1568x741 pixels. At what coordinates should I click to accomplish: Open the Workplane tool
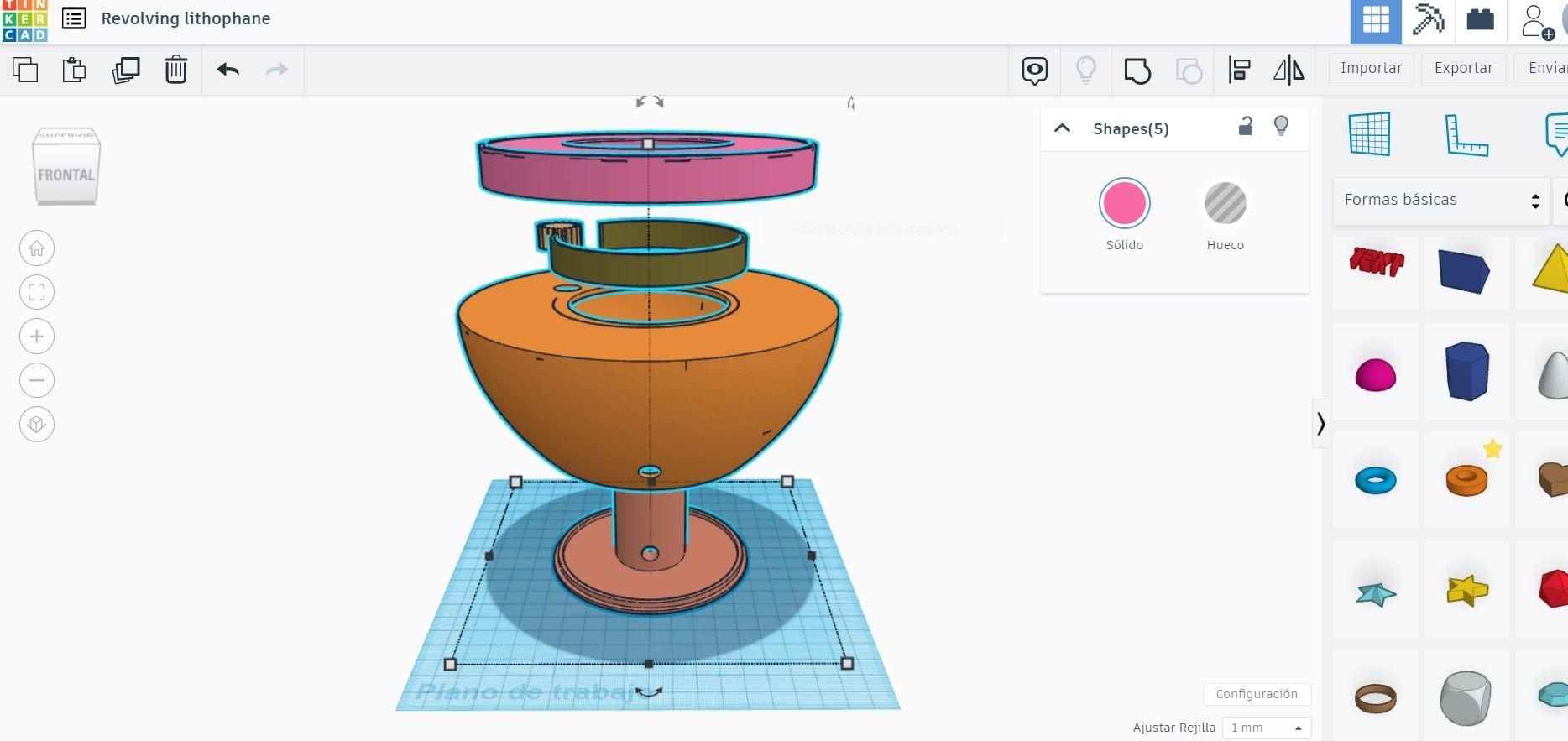coord(1369,133)
